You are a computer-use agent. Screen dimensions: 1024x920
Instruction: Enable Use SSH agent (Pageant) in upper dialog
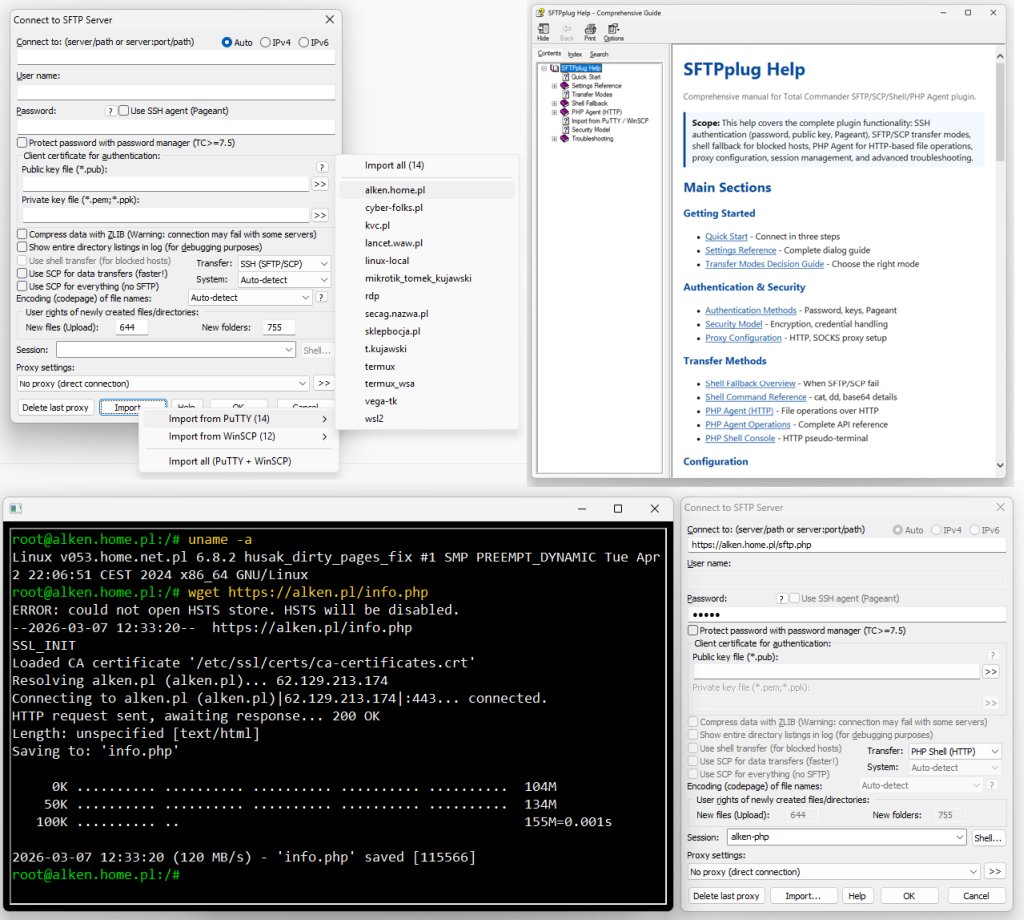[123, 111]
